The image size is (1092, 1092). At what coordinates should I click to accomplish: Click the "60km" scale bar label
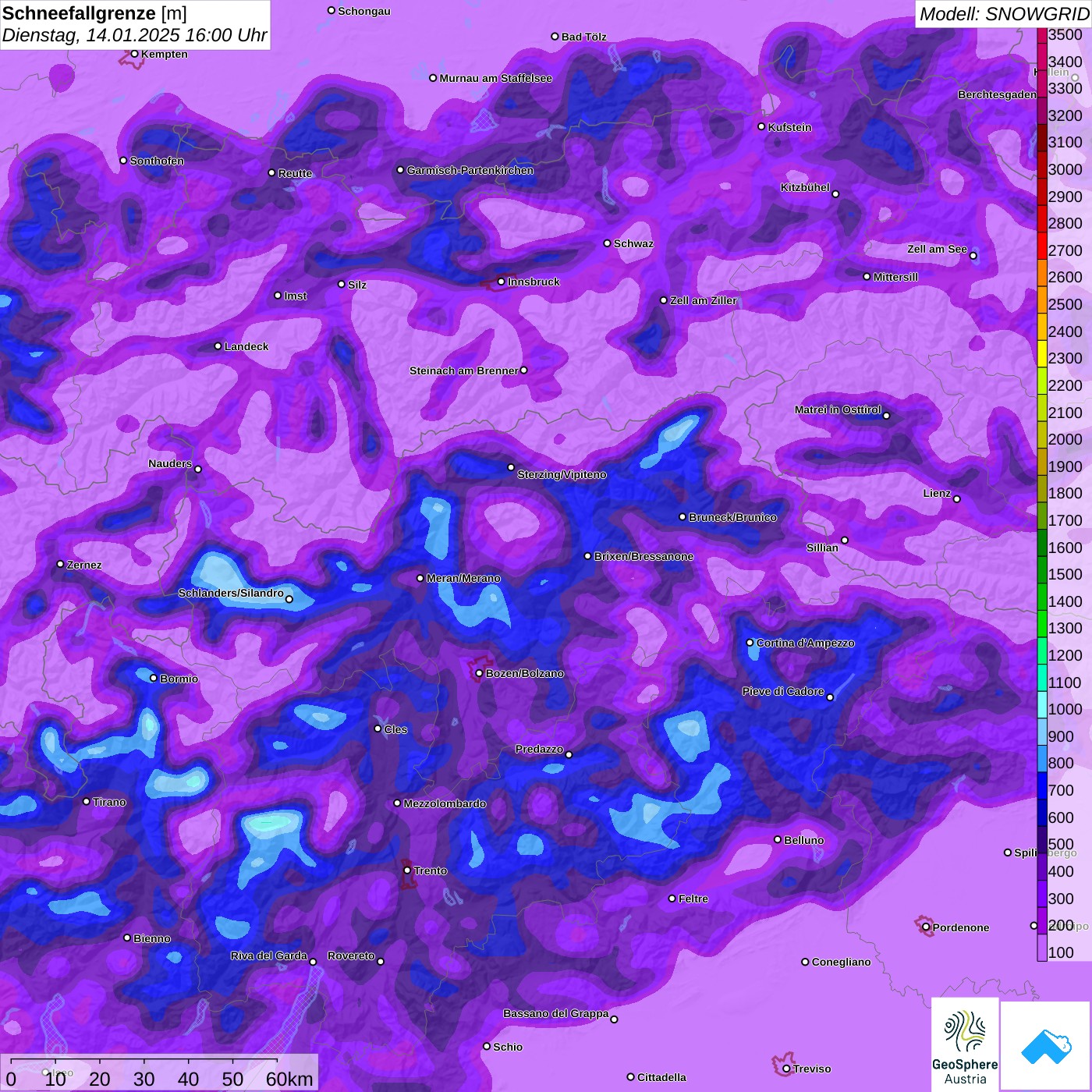pos(289,1079)
